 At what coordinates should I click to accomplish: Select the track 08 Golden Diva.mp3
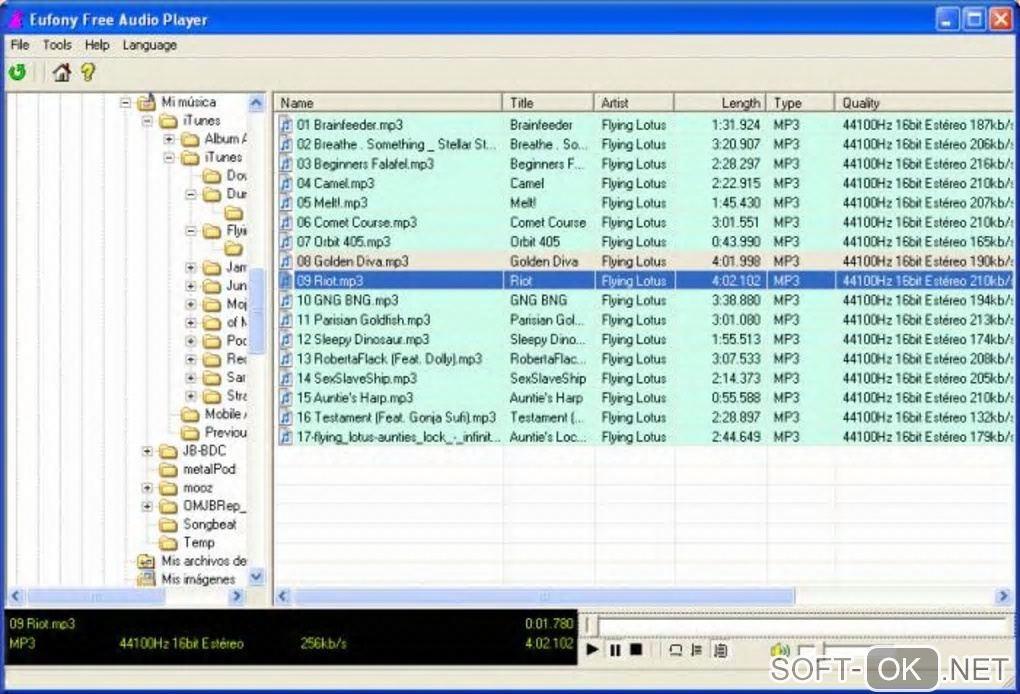645,261
